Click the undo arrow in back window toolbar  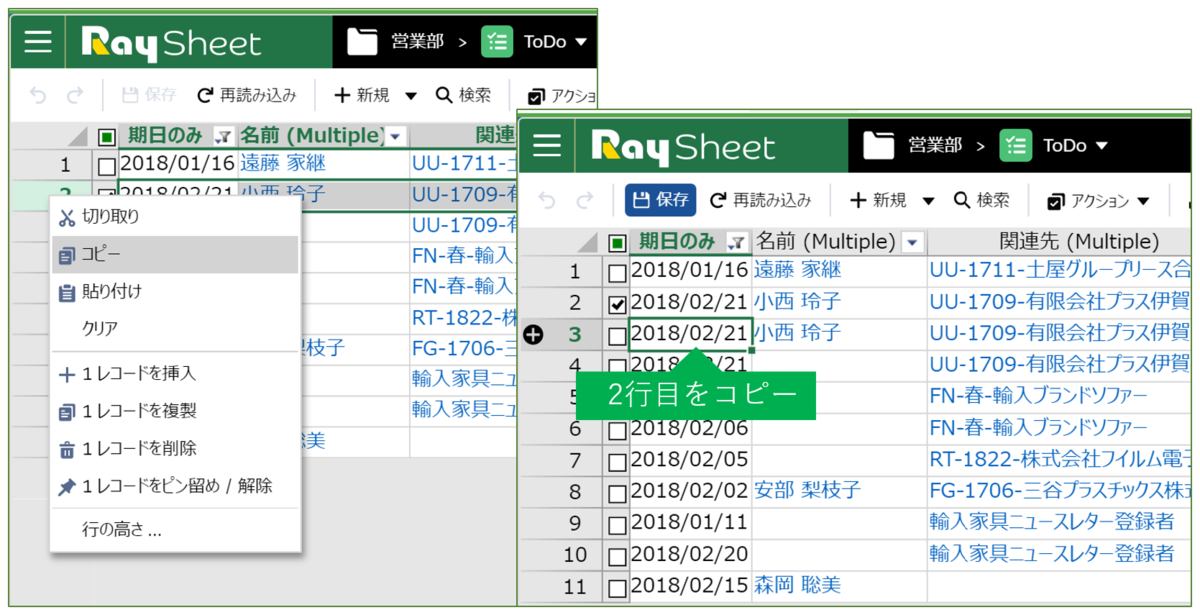point(38,95)
